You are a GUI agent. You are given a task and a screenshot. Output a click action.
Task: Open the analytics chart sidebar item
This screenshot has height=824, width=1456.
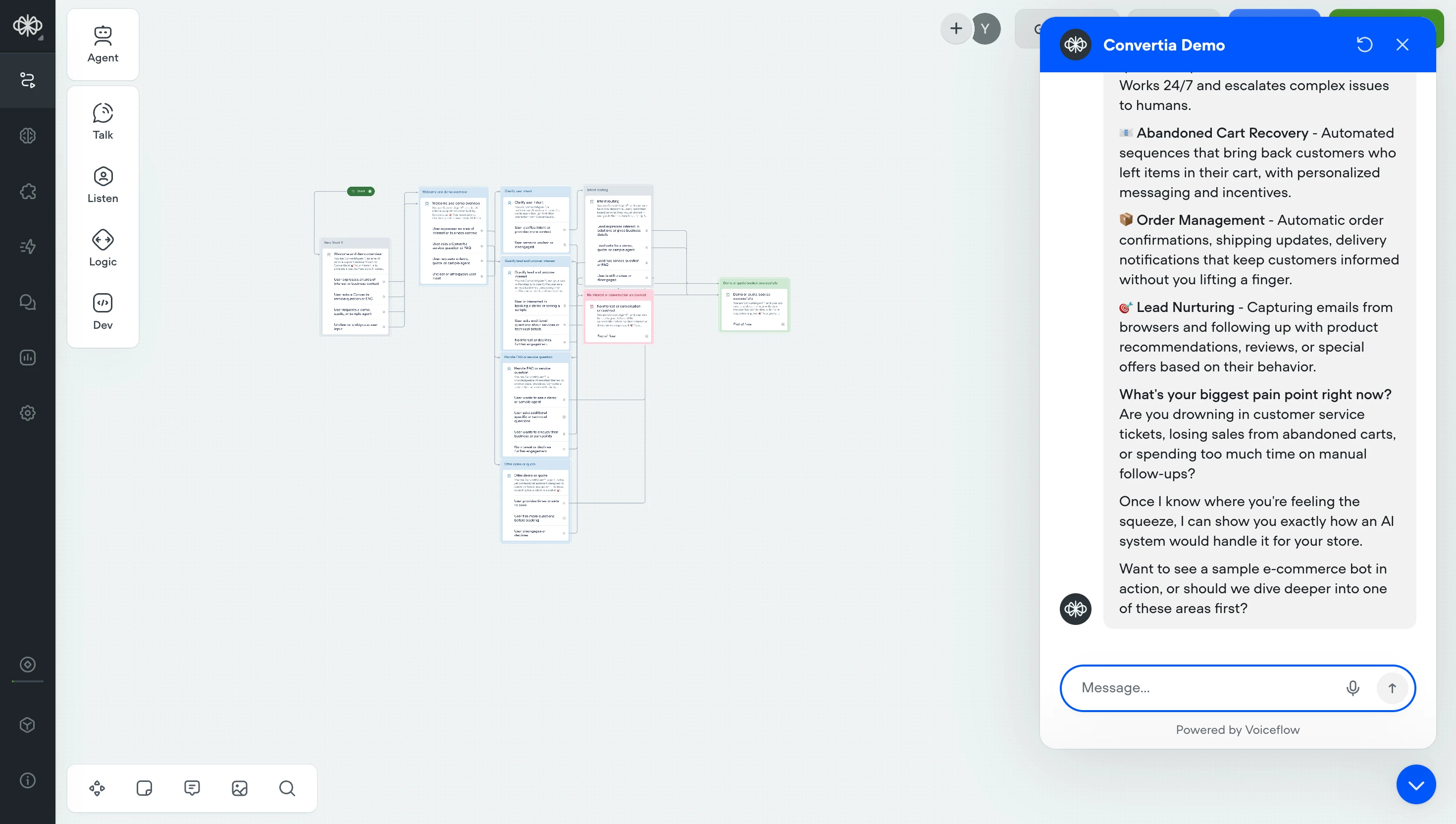pyautogui.click(x=28, y=357)
